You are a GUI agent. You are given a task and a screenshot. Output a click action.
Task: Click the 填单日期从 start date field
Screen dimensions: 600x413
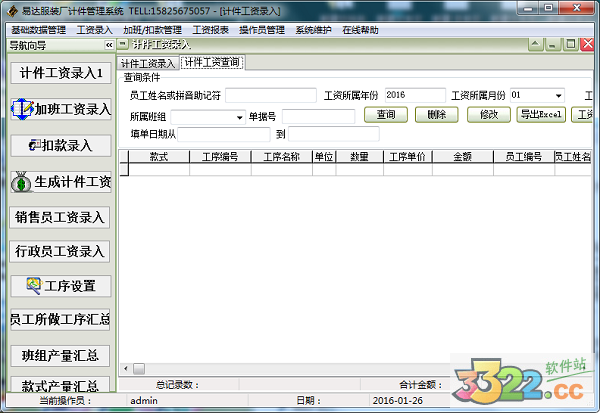click(224, 134)
